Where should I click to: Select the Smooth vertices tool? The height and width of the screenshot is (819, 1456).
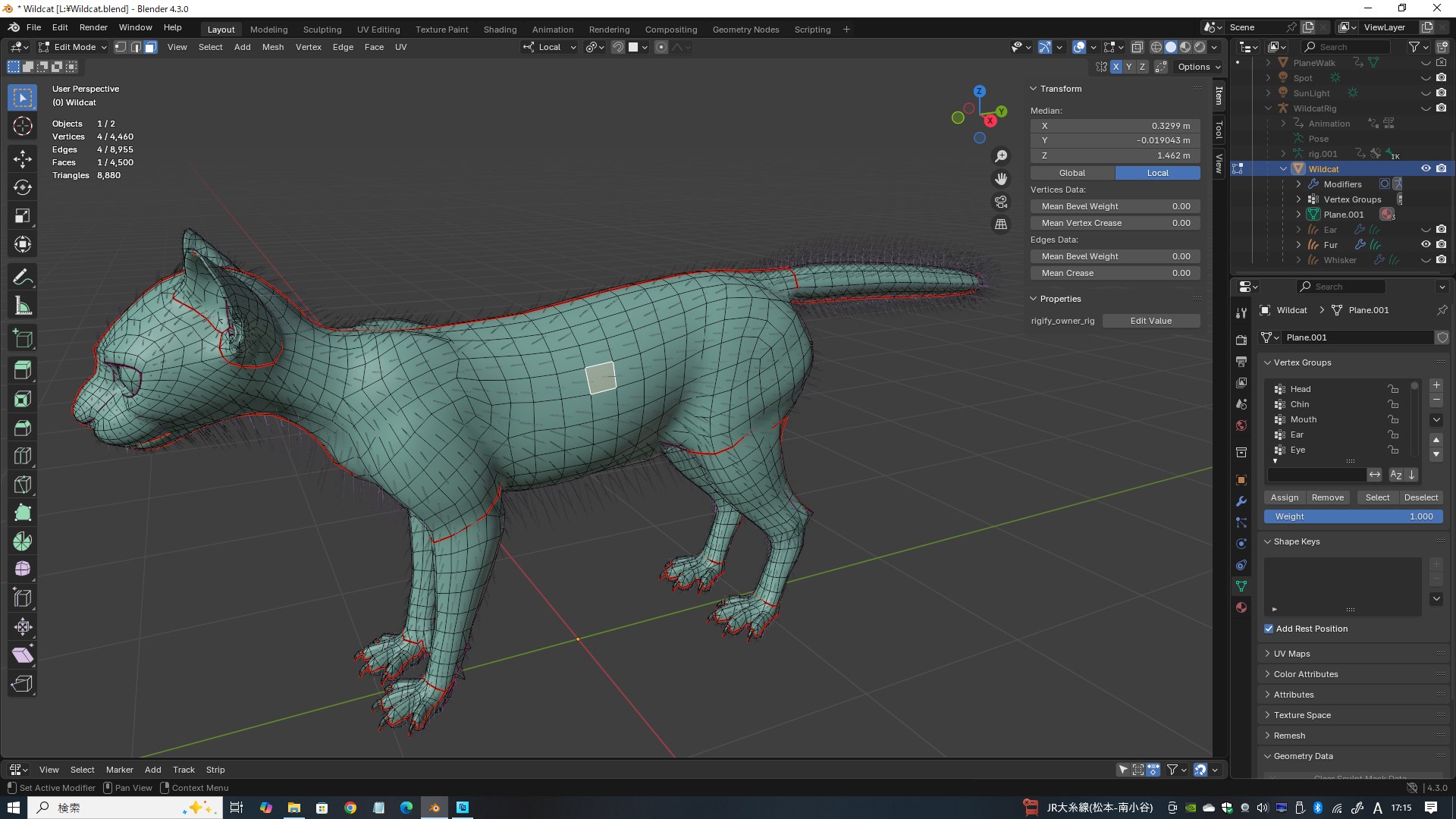pos(23,570)
